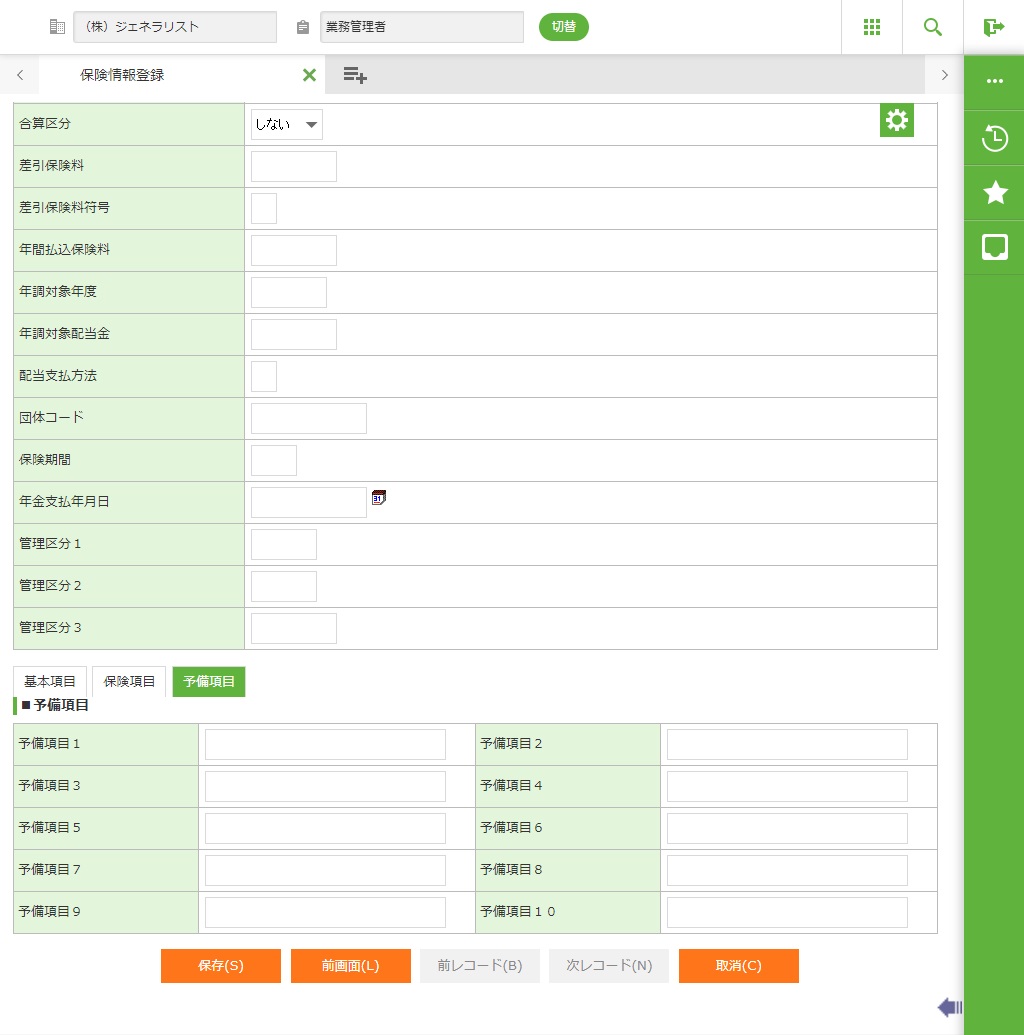The height and width of the screenshot is (1035, 1024).
Task: Focus the 予備項目６ input
Action: point(787,828)
